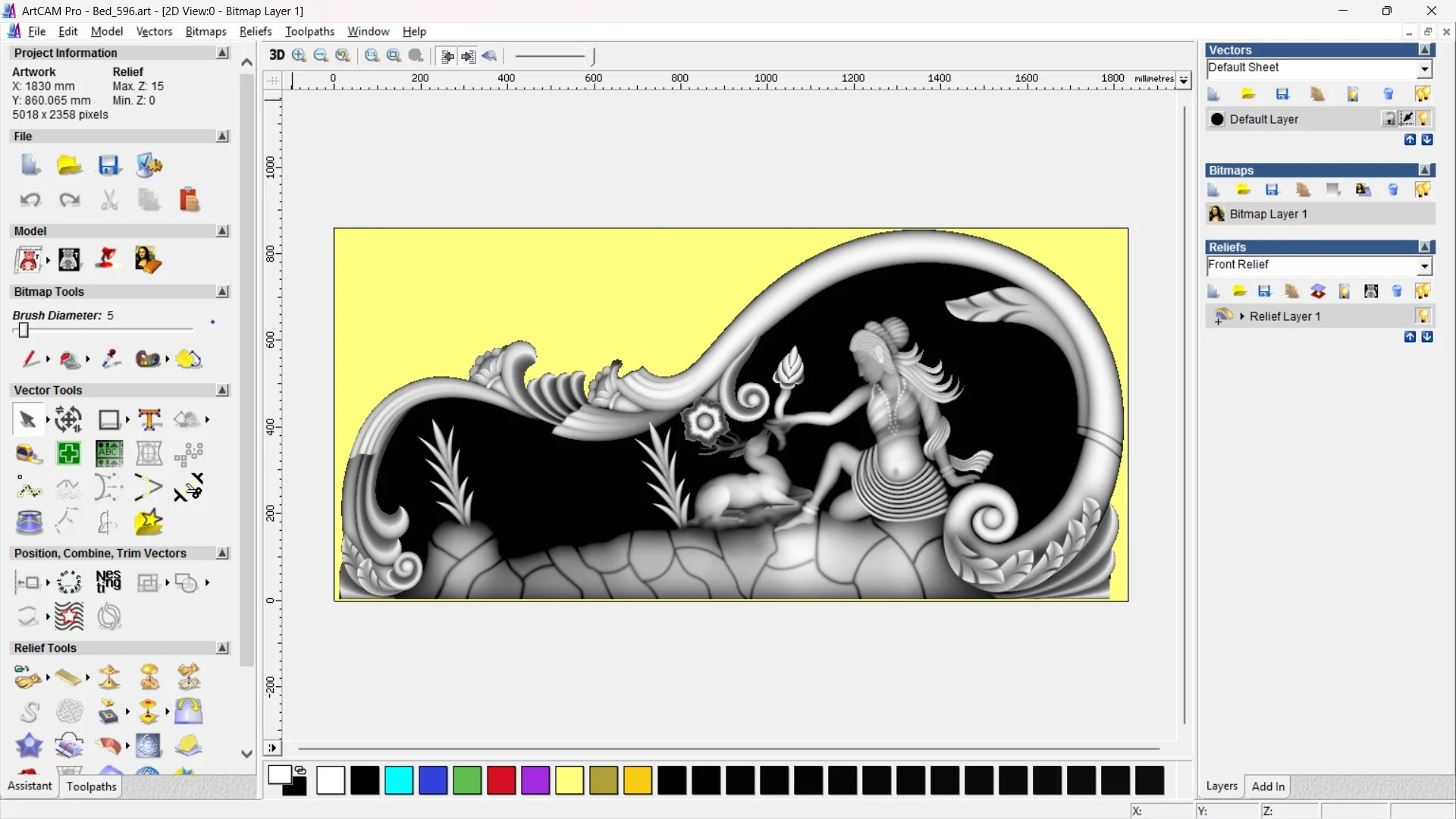
Task: Open the Toolpaths menu
Action: tap(309, 31)
